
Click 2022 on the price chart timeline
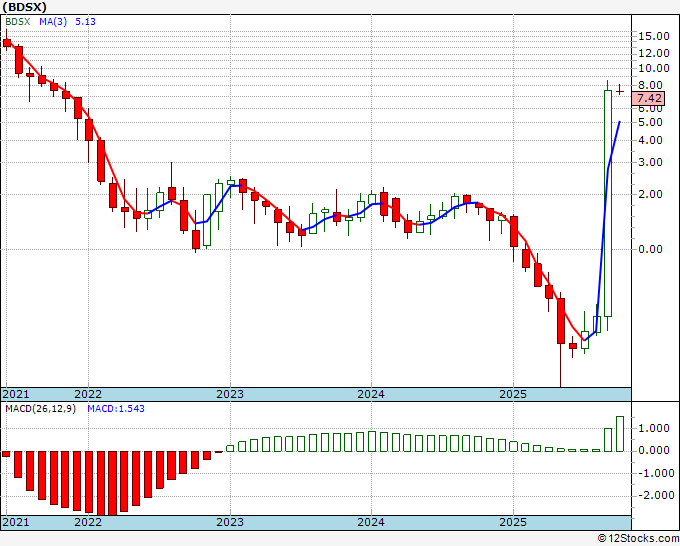click(x=88, y=394)
